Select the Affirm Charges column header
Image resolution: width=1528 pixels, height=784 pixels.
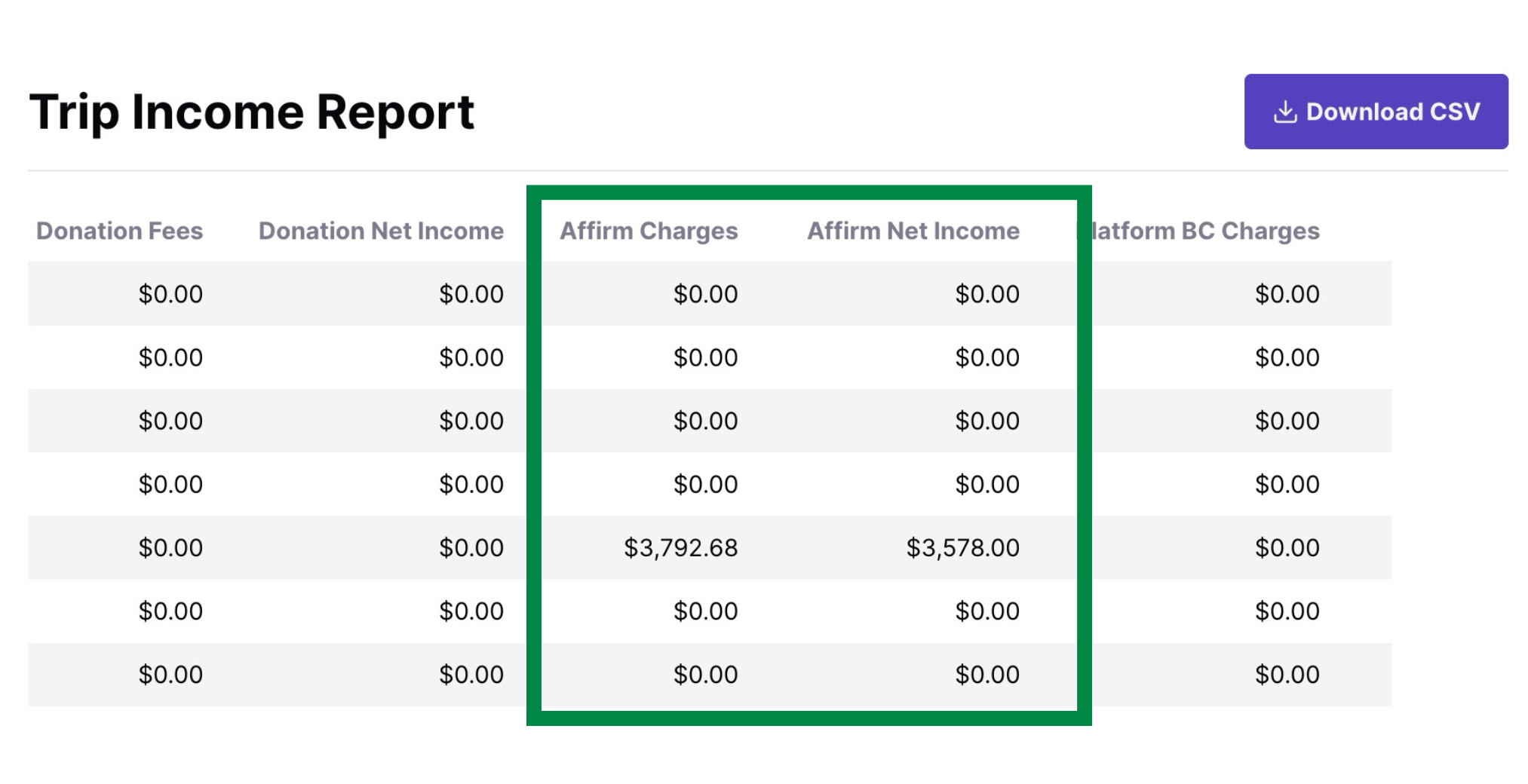coord(649,231)
